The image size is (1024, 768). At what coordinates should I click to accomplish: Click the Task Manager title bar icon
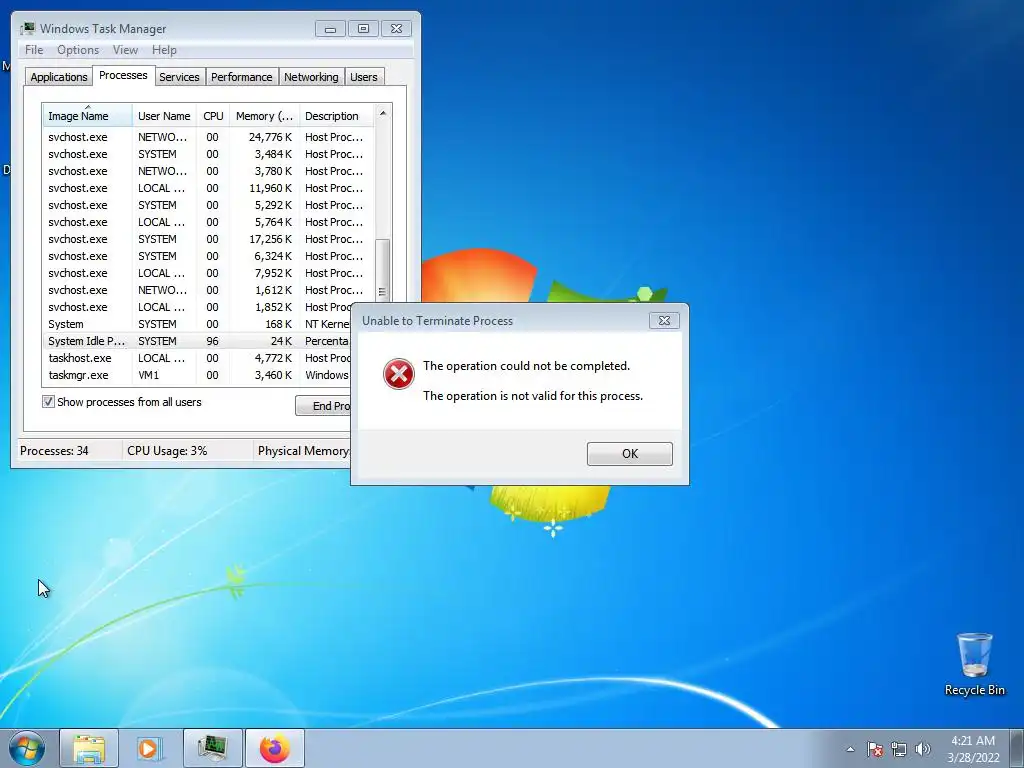click(x=27, y=28)
